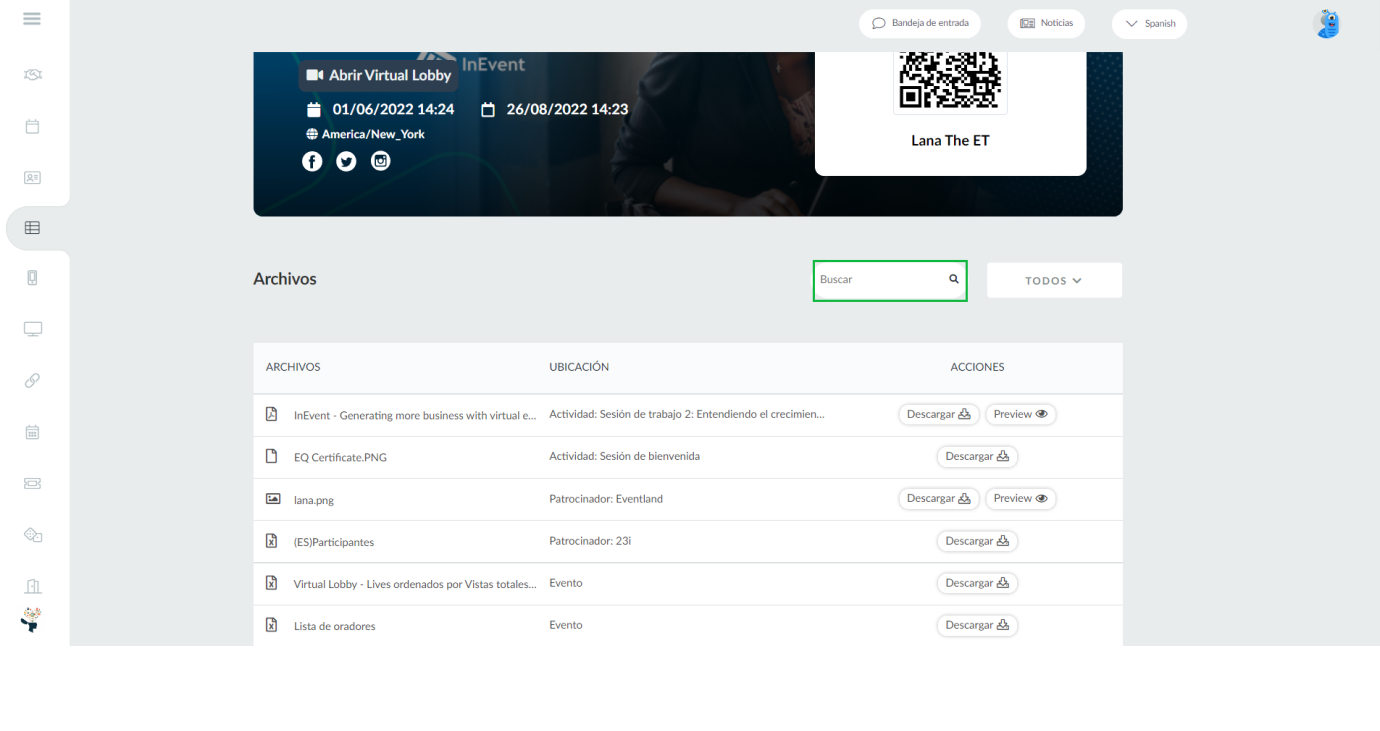The image size is (1380, 731).
Task: Open Noticias
Action: (x=1046, y=23)
